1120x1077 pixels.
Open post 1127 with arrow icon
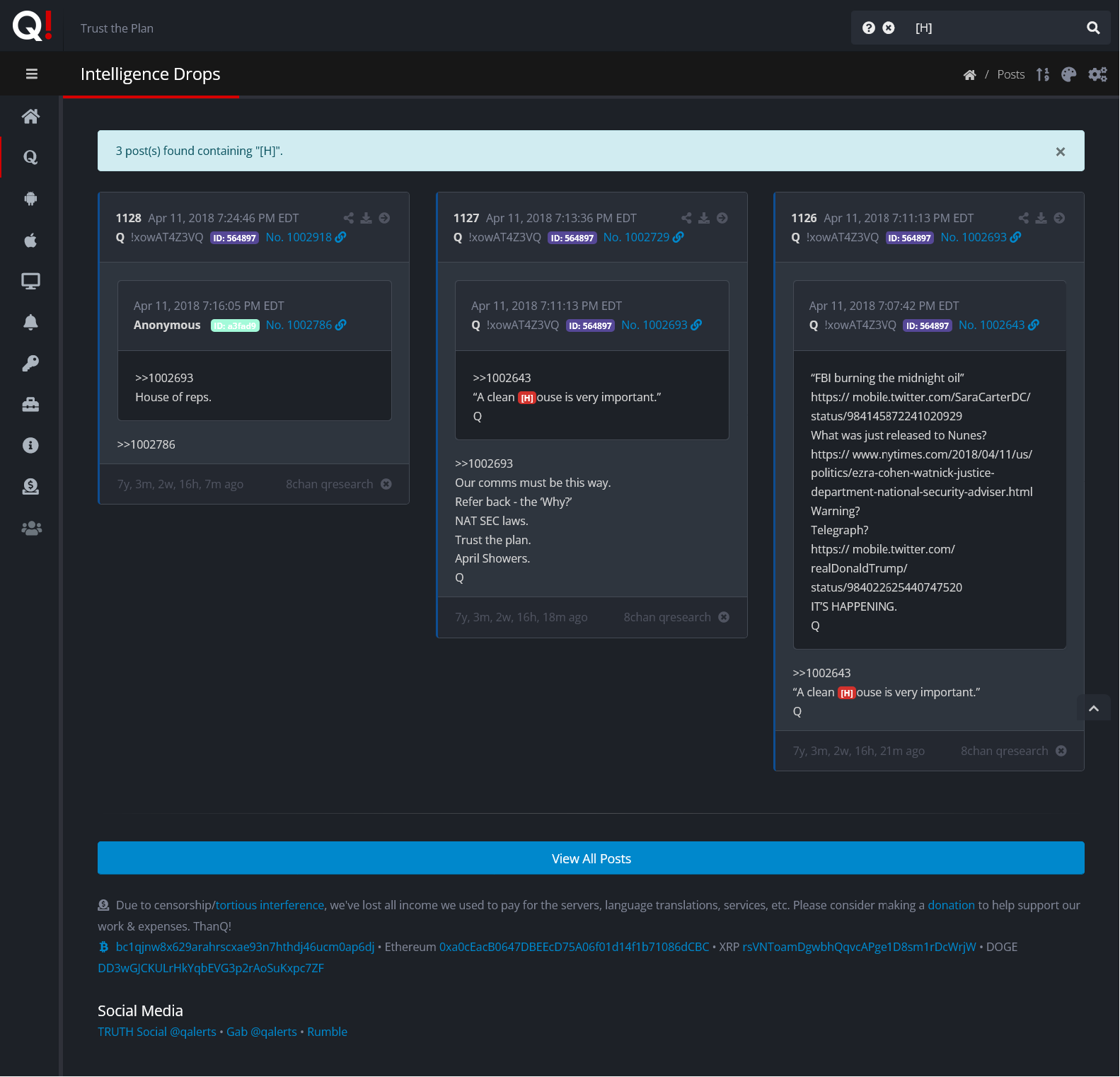click(x=722, y=218)
